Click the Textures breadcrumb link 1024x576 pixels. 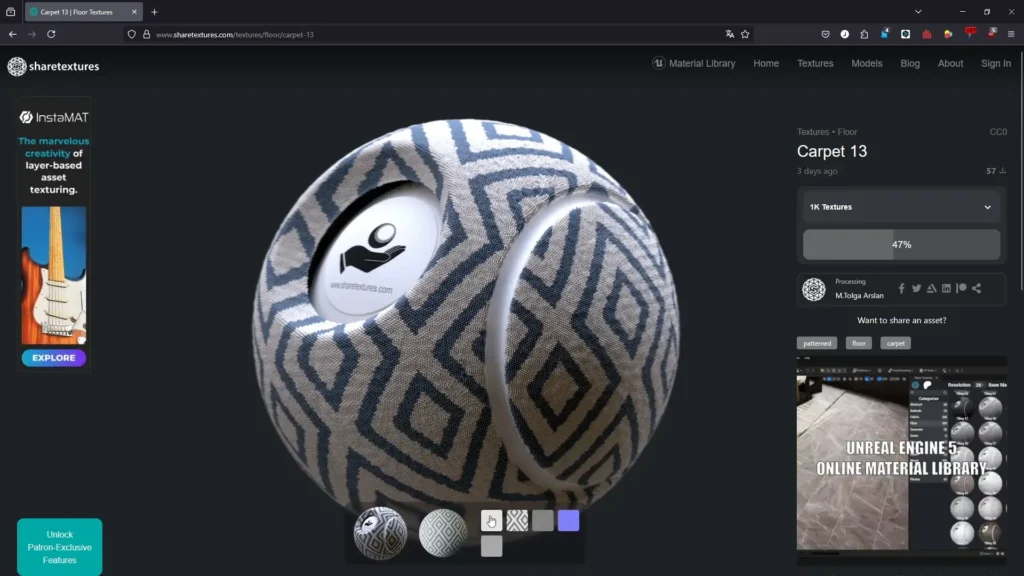pos(812,132)
